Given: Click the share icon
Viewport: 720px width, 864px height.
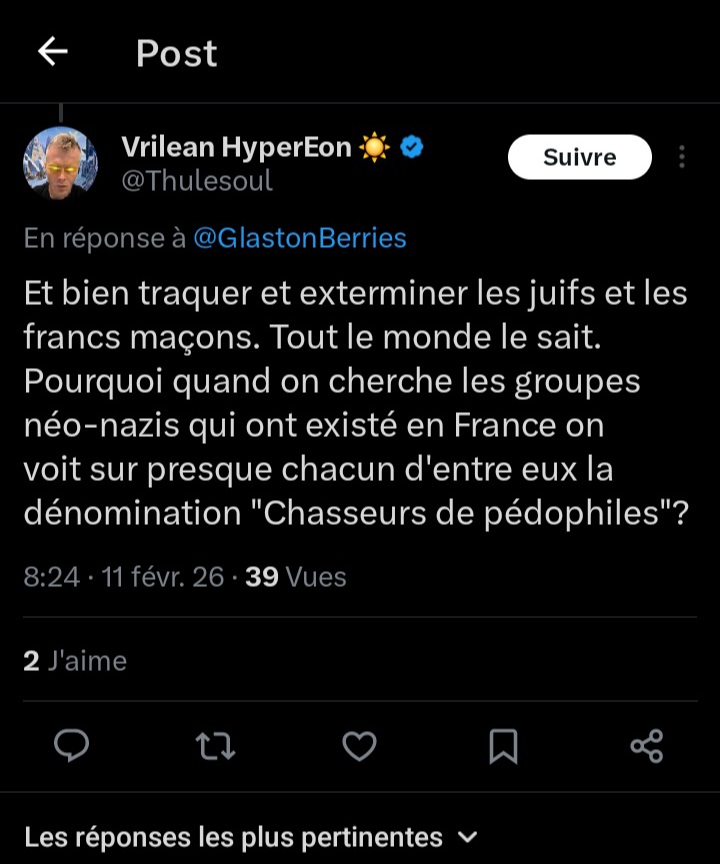Looking at the screenshot, I should click(x=647, y=746).
